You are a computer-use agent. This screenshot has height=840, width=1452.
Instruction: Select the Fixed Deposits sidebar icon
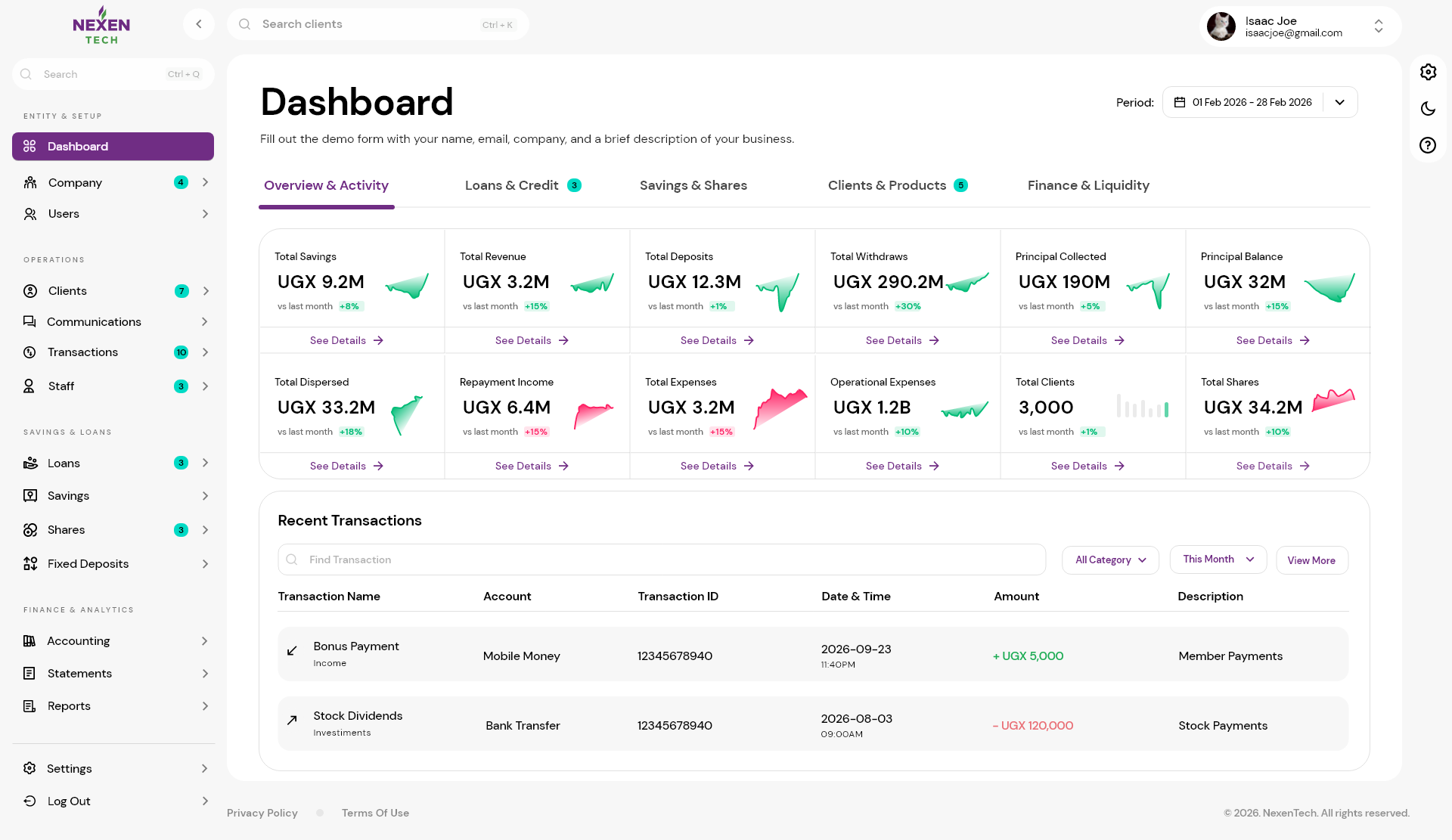29,563
